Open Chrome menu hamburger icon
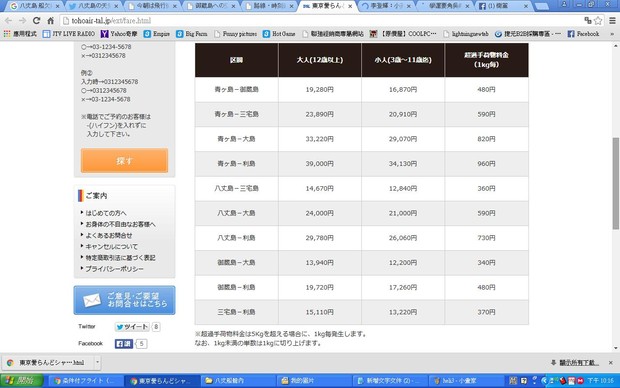Image resolution: width=620 pixels, height=388 pixels. pos(612,21)
